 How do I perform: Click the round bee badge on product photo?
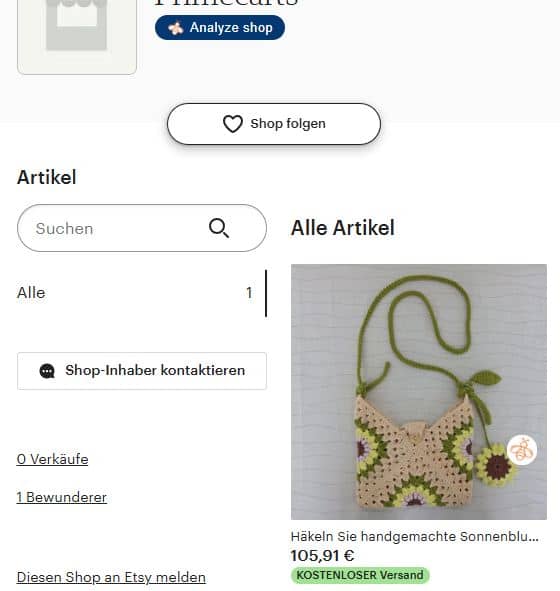(522, 450)
